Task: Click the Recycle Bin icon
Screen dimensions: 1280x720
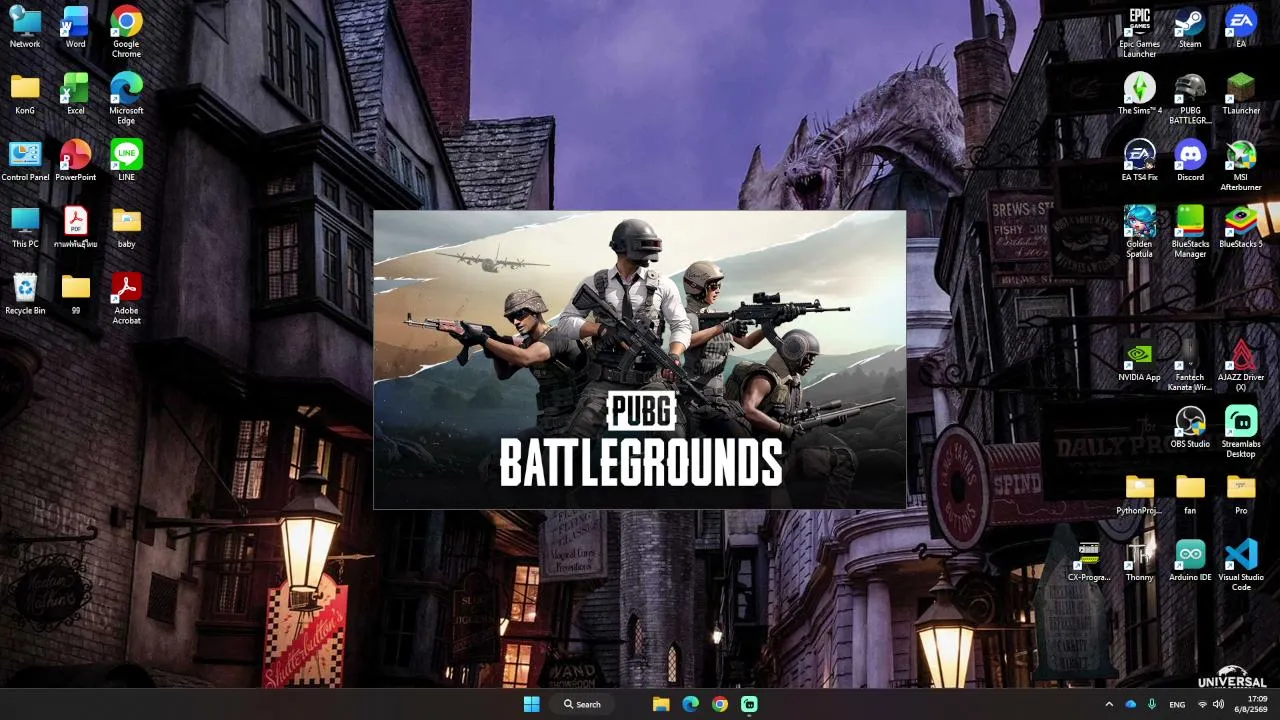Action: pos(25,295)
